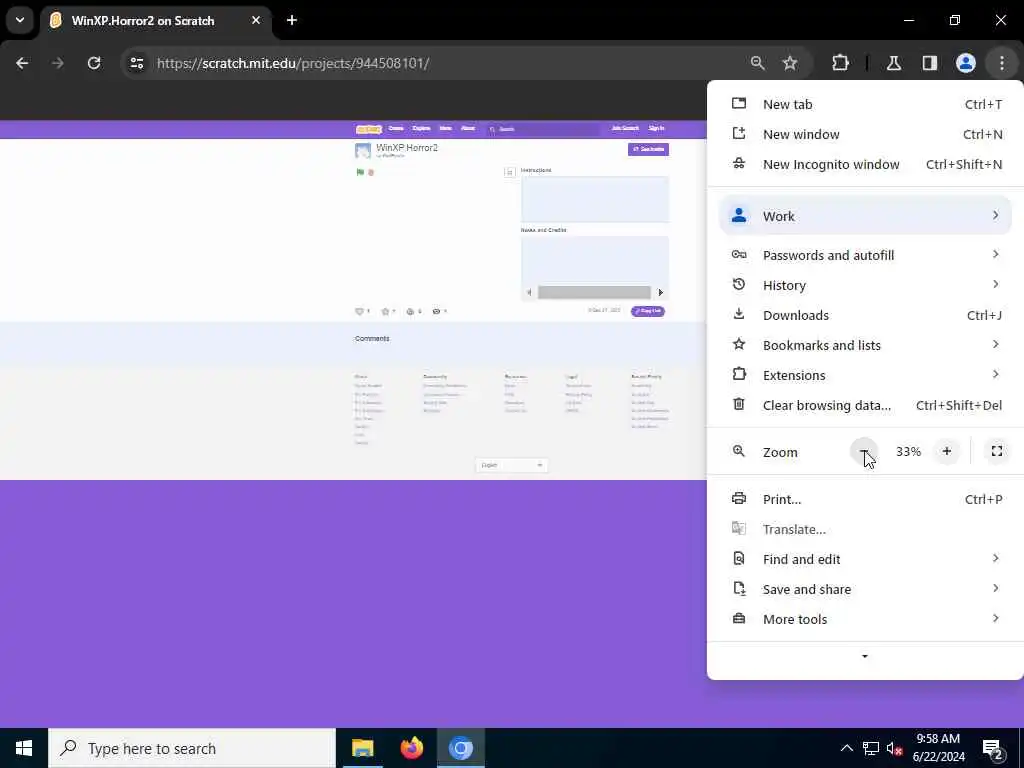Viewport: 1024px width, 768px height.
Task: Choose New tab from the menu
Action: [x=865, y=104]
